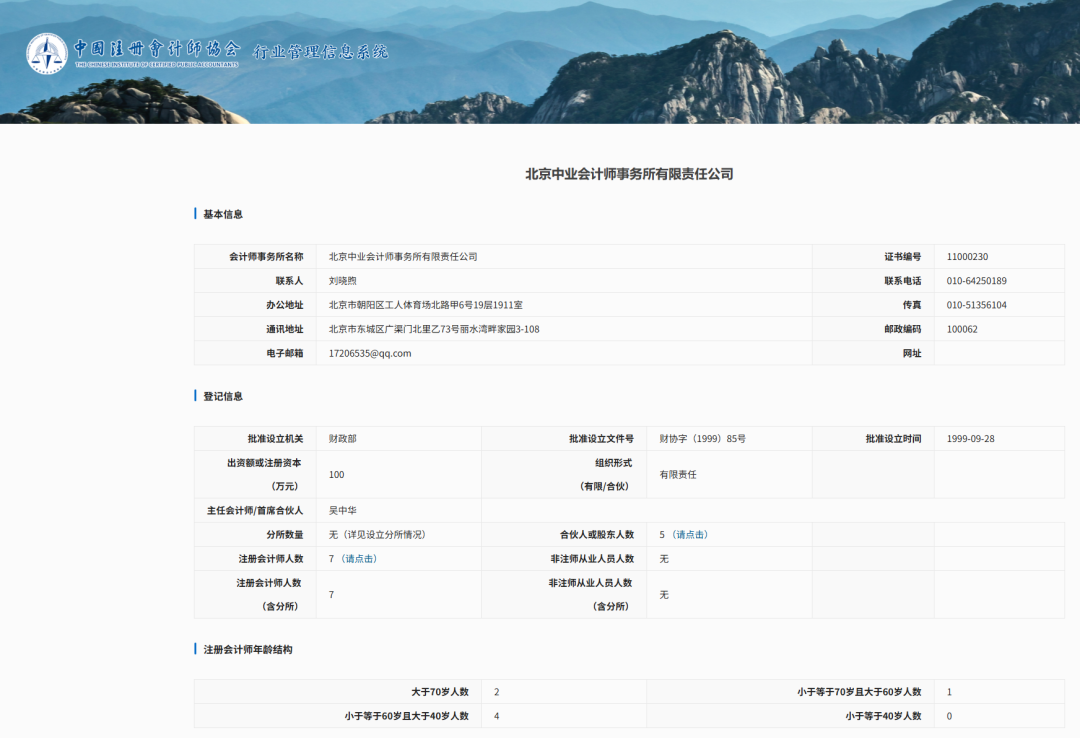Click page title 北京中业会计师事务所有限责任公司

pyautogui.click(x=629, y=174)
